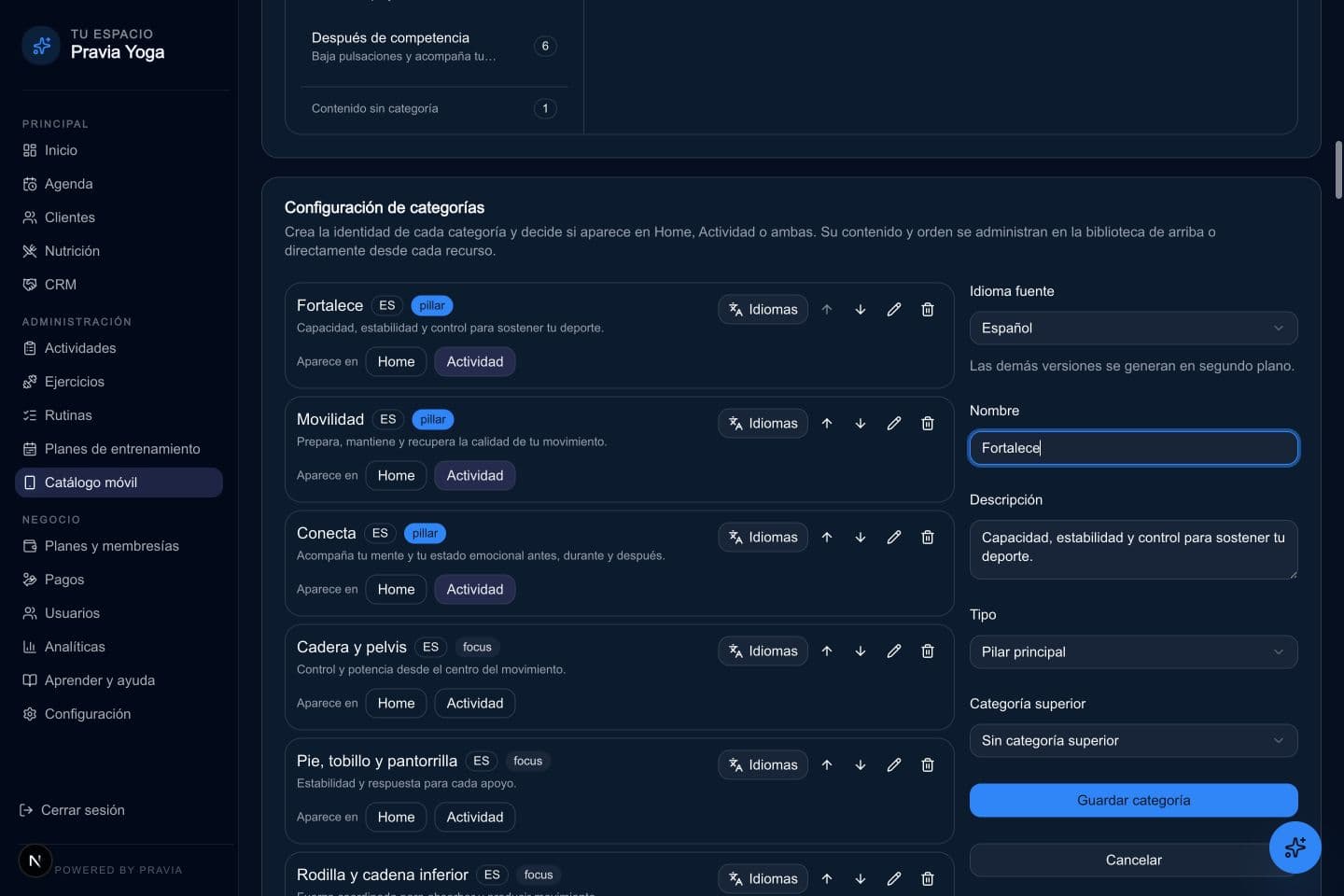Screen dimensions: 1344x896
Task: Edit Rodilla y cadena inferior category
Action: tap(893, 878)
